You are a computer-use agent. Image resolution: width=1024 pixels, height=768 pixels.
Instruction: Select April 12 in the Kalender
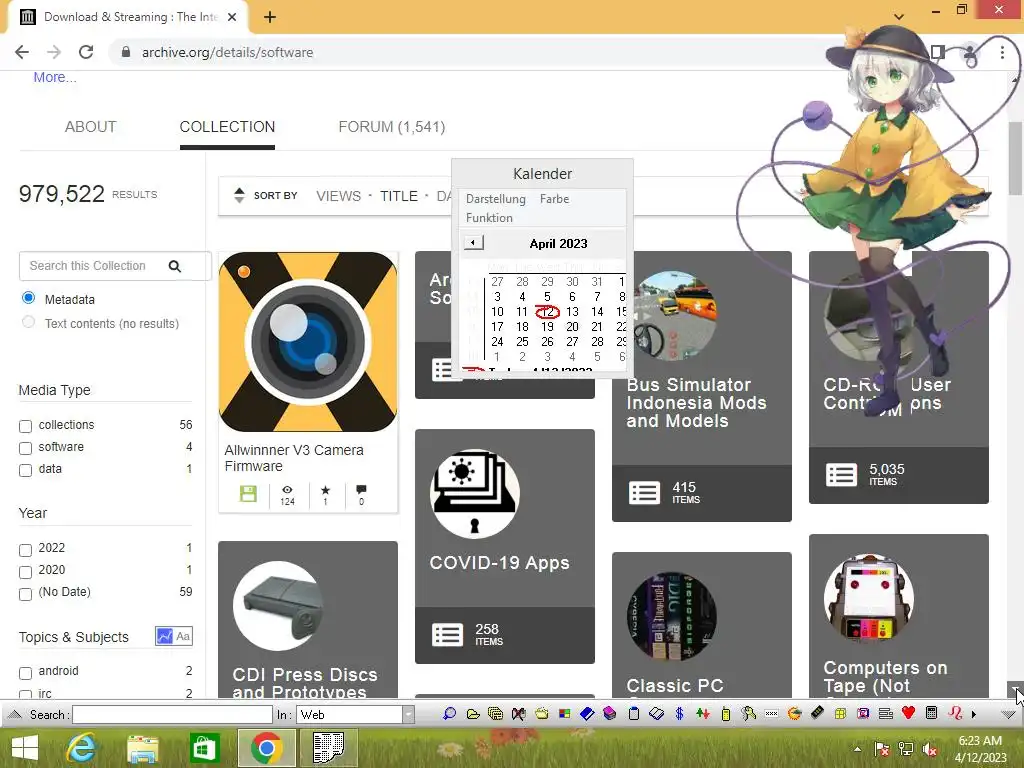[547, 312]
